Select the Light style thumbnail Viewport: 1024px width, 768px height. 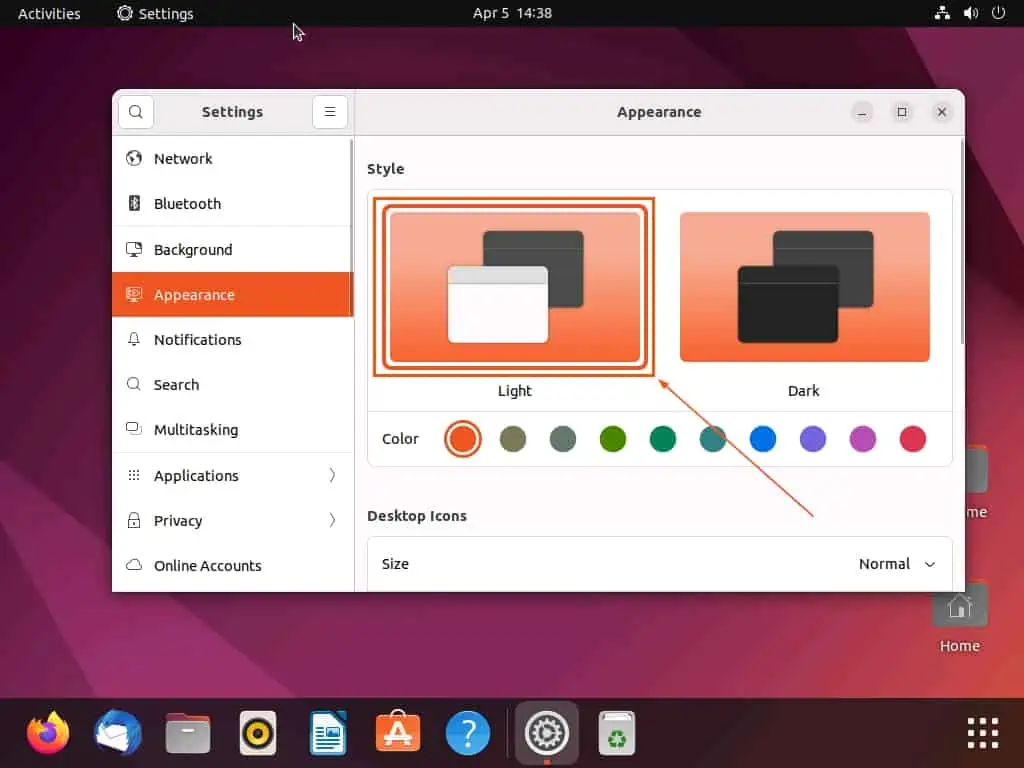click(x=514, y=287)
